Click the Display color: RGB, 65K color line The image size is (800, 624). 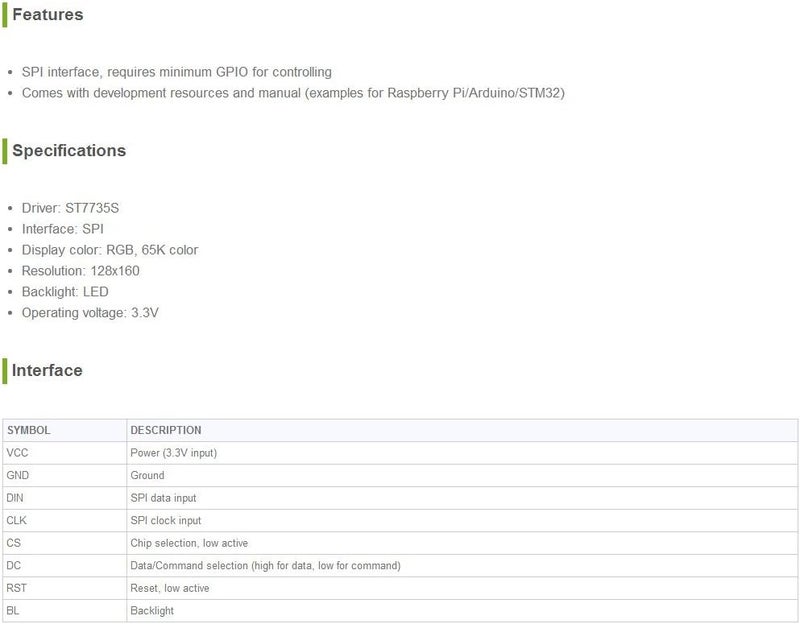(109, 250)
